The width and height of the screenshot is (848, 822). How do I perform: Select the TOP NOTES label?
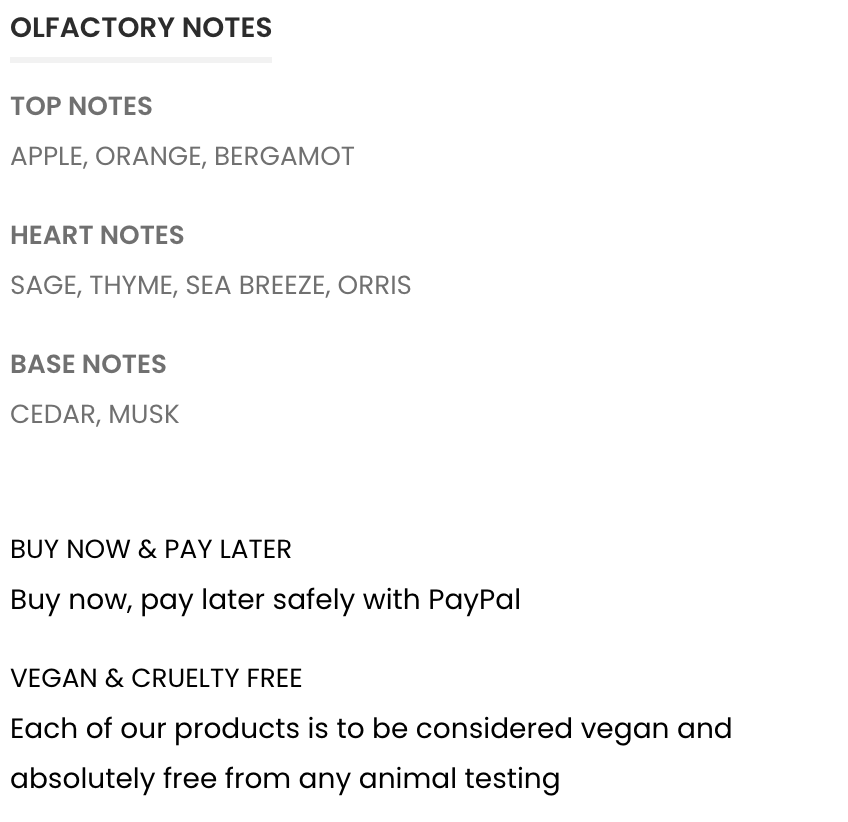tap(81, 106)
